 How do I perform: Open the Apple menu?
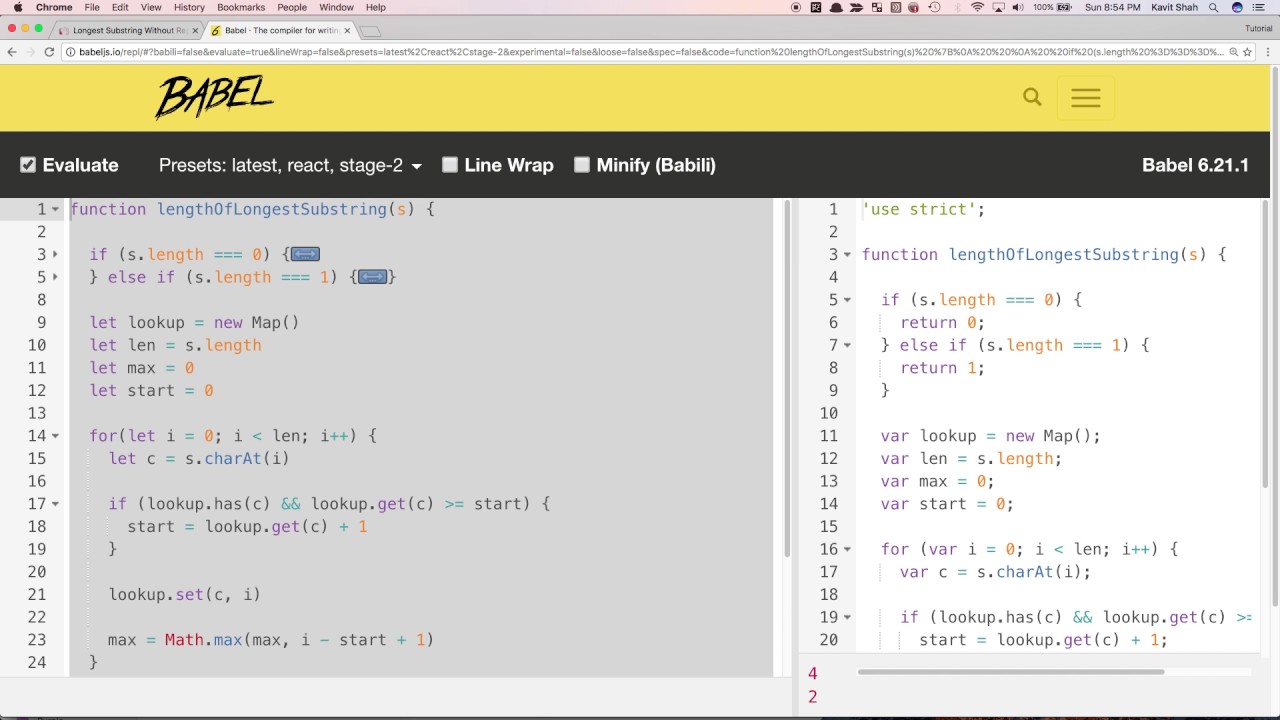point(17,7)
